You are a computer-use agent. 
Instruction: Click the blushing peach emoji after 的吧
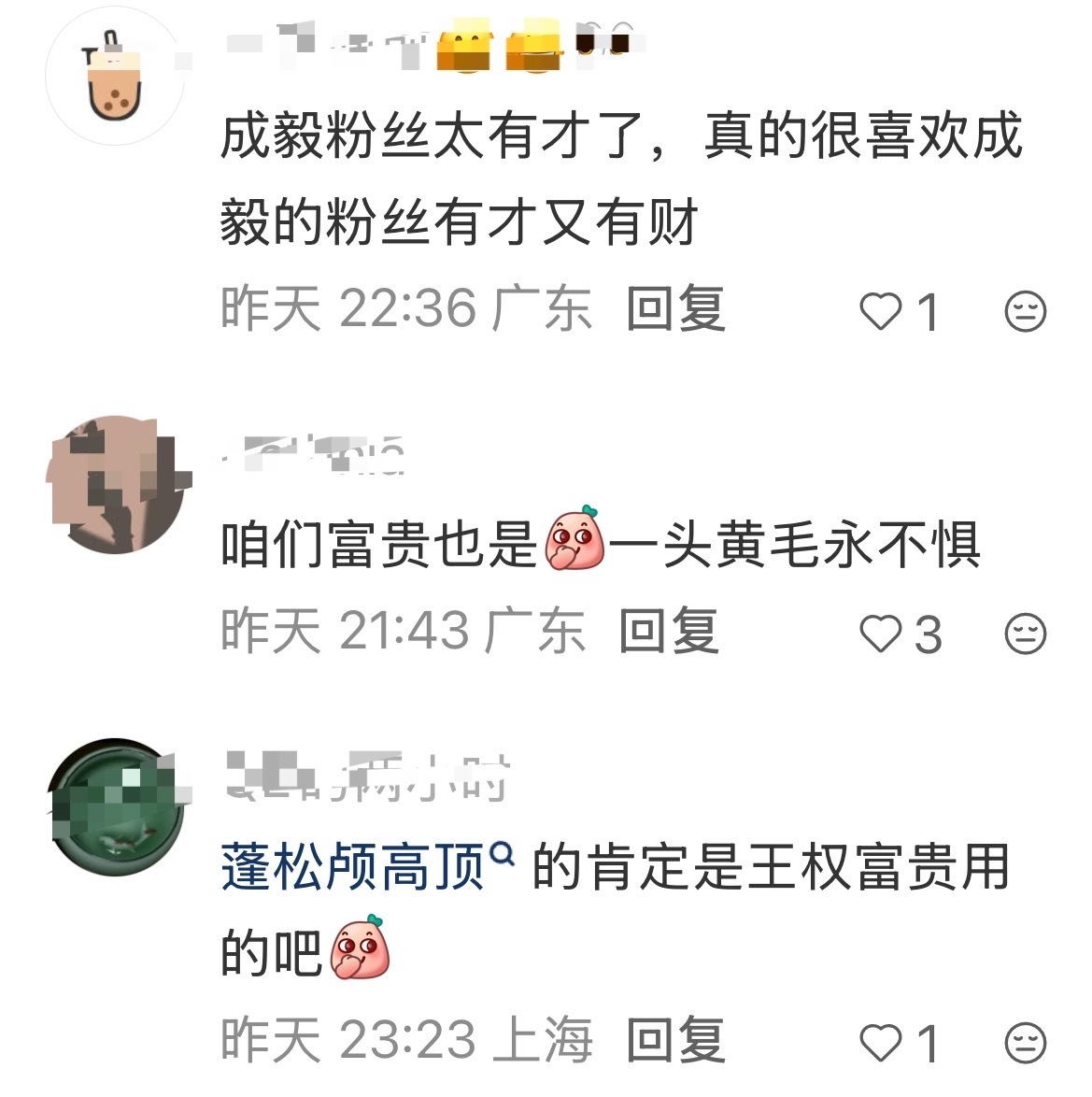(x=360, y=947)
